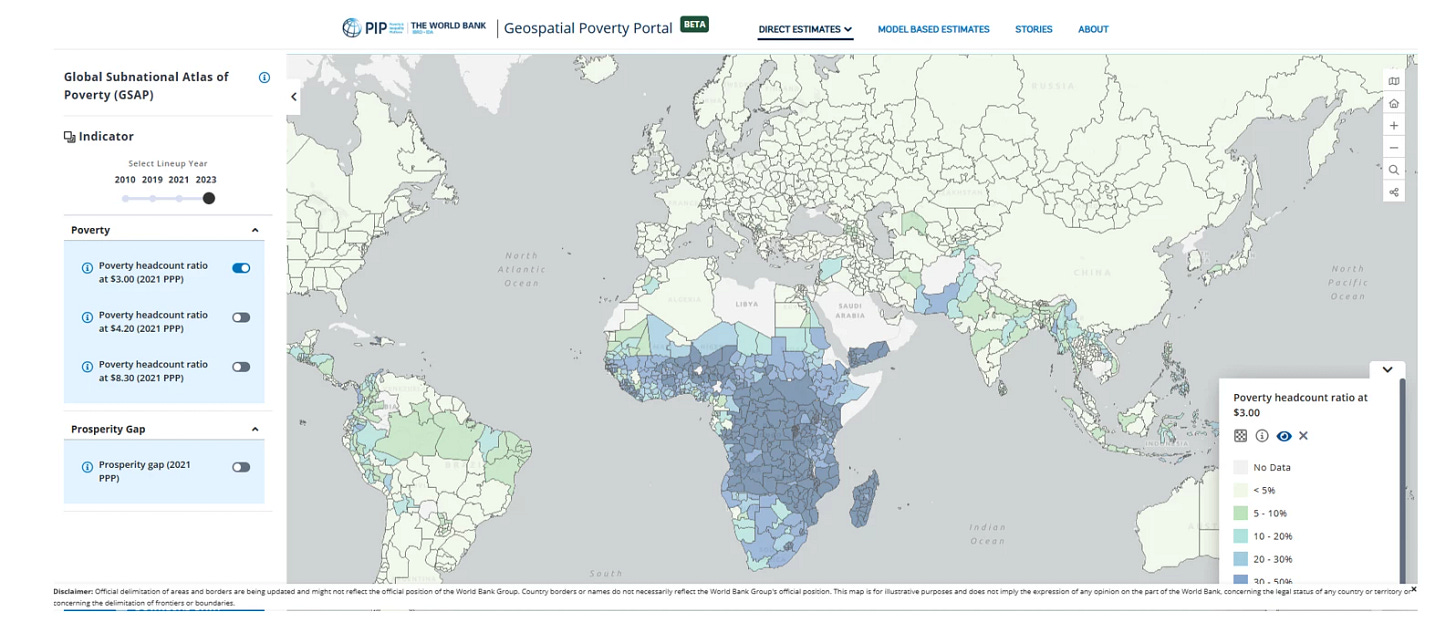Collapse the left sidebar panel arrow
The image size is (1456, 633).
(294, 97)
